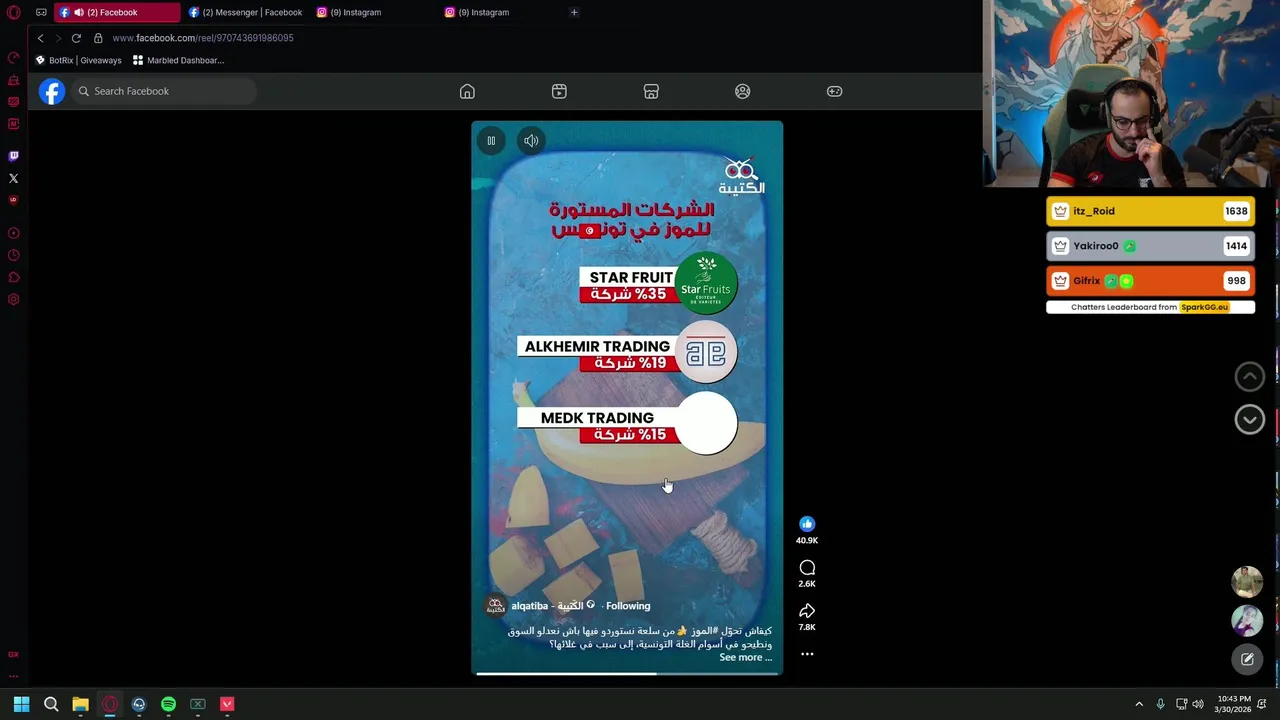Open Windows Start menu
The width and height of the screenshot is (1280, 720).
21,704
